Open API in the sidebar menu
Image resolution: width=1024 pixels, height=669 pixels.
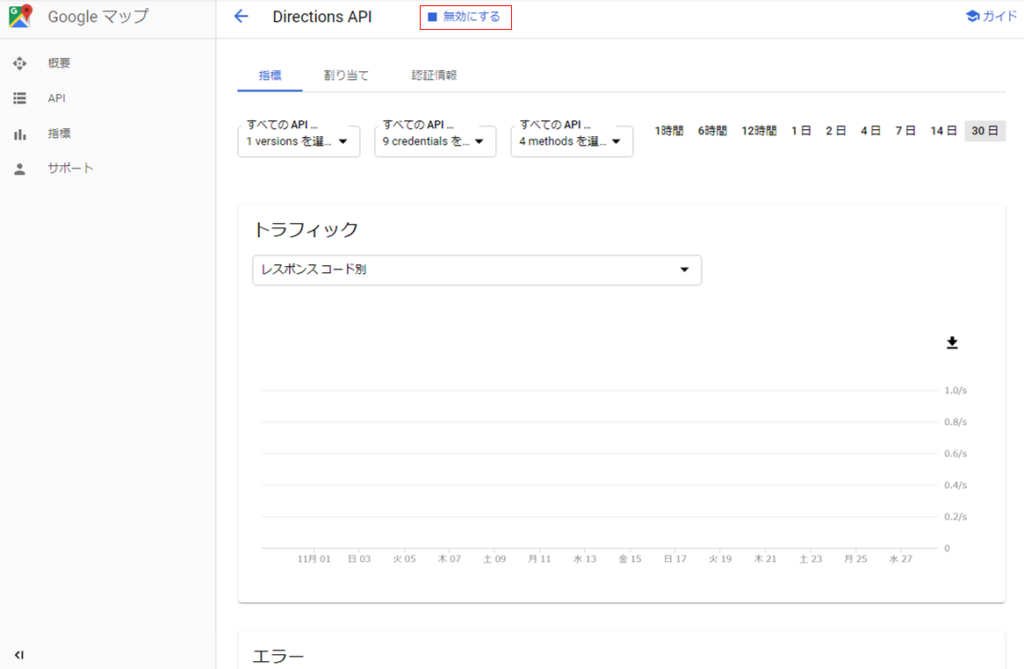[x=57, y=98]
